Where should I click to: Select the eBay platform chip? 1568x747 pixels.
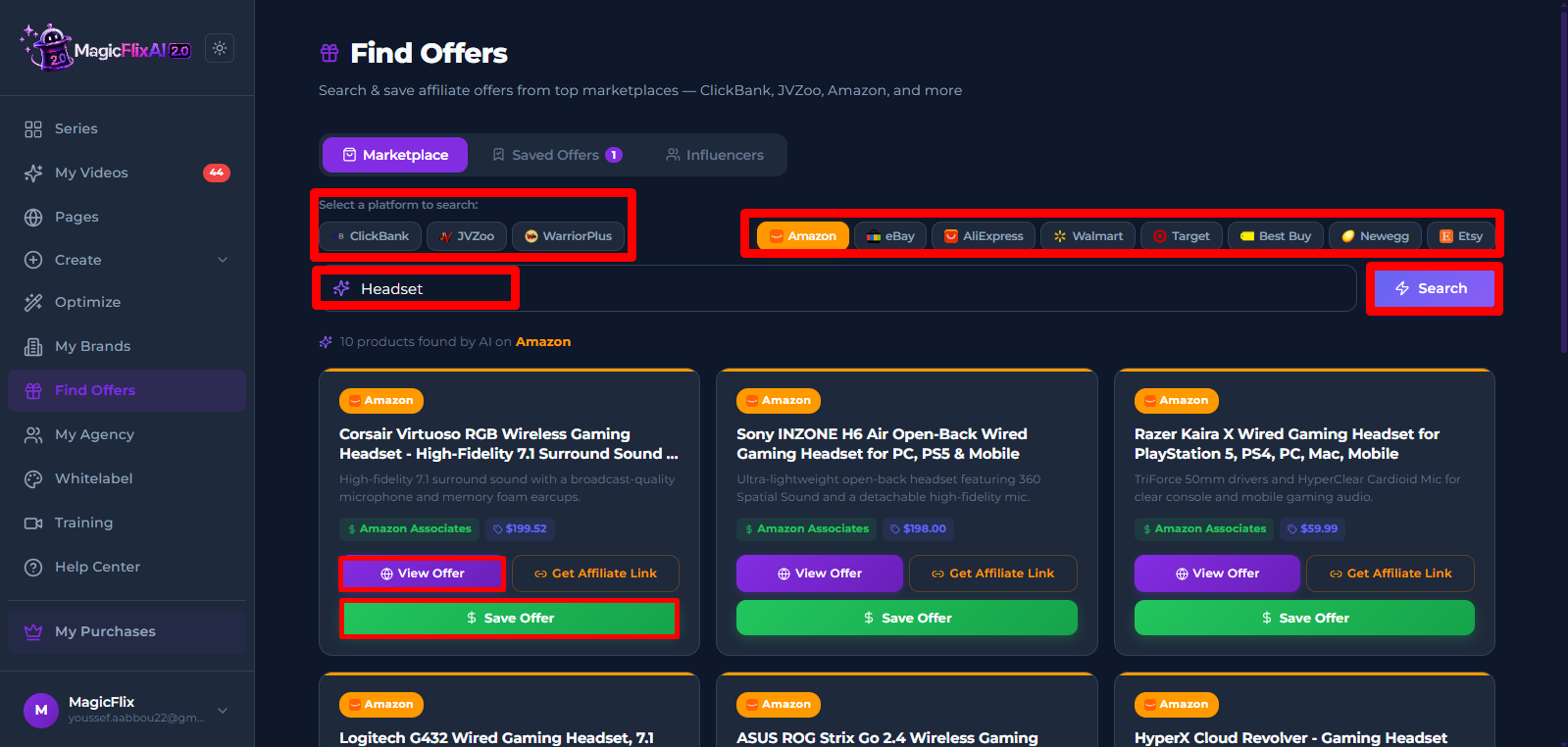click(x=890, y=236)
